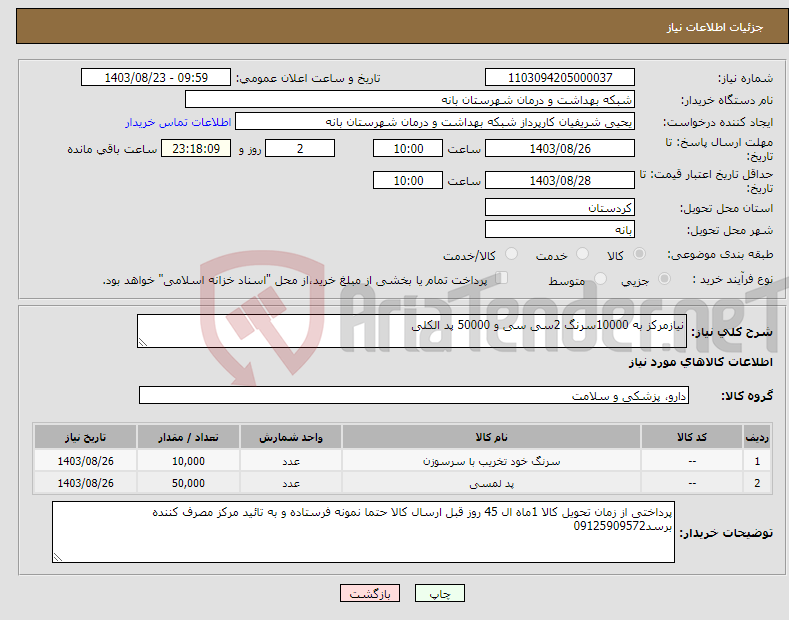Click the resize handle of buyer notes area

(58, 557)
